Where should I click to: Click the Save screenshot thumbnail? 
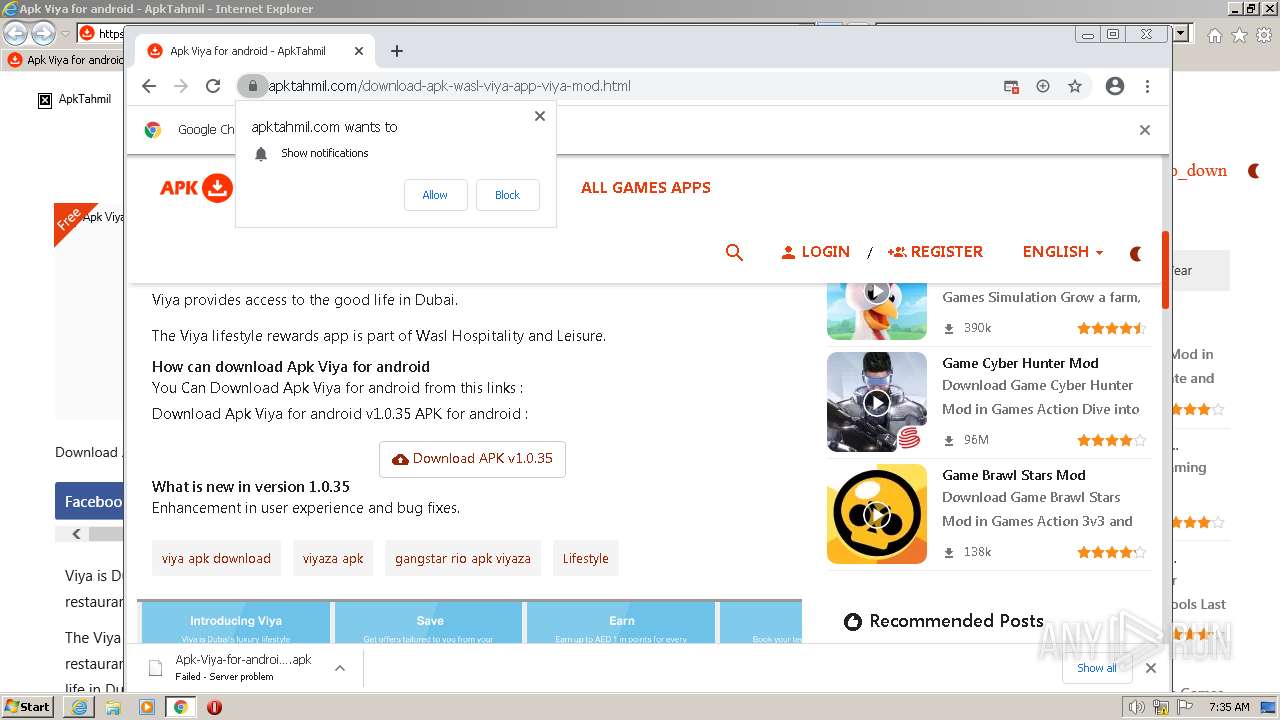tap(430, 622)
